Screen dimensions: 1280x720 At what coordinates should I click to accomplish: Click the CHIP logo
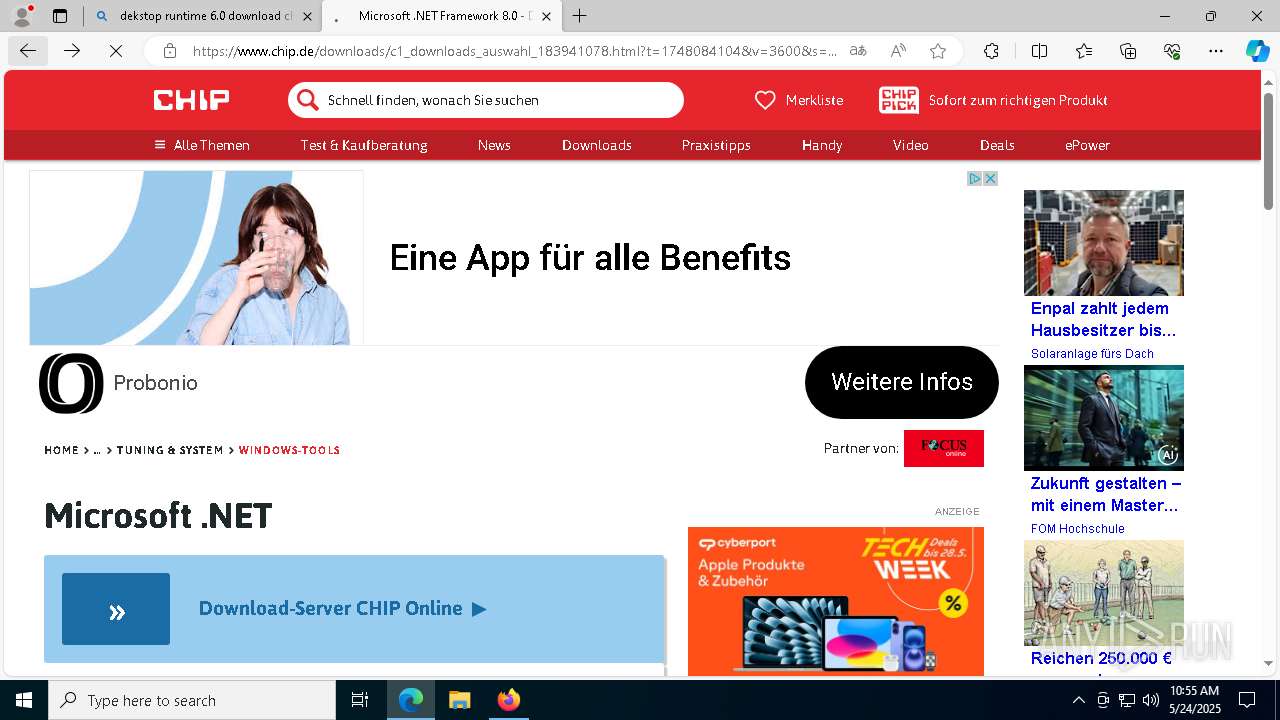[191, 100]
